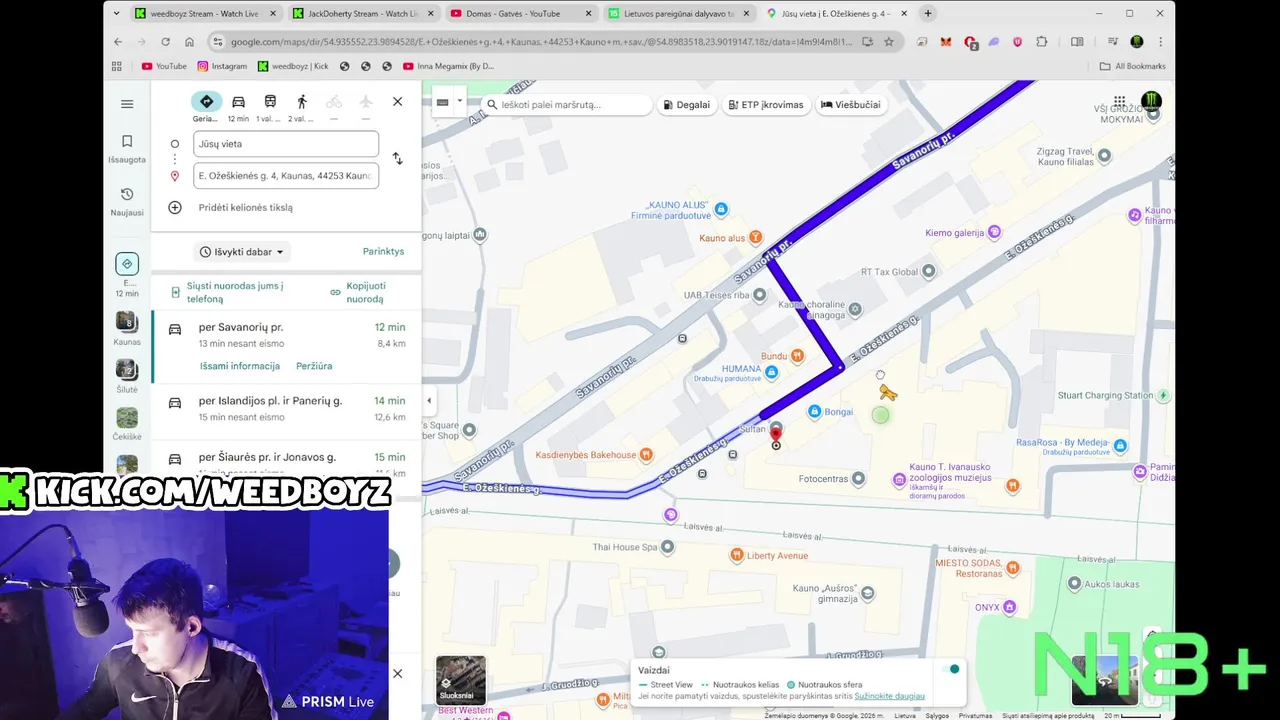Screen dimensions: 1280x720
Task: Reload the page
Action: [165, 42]
